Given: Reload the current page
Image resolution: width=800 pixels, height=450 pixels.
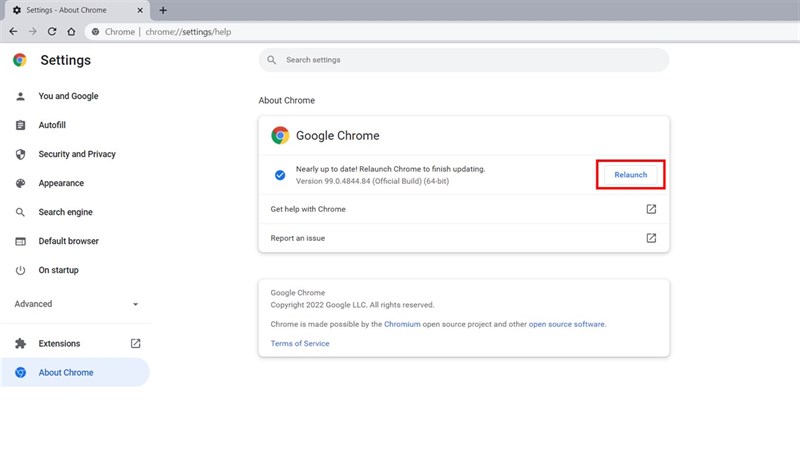Looking at the screenshot, I should click(52, 32).
